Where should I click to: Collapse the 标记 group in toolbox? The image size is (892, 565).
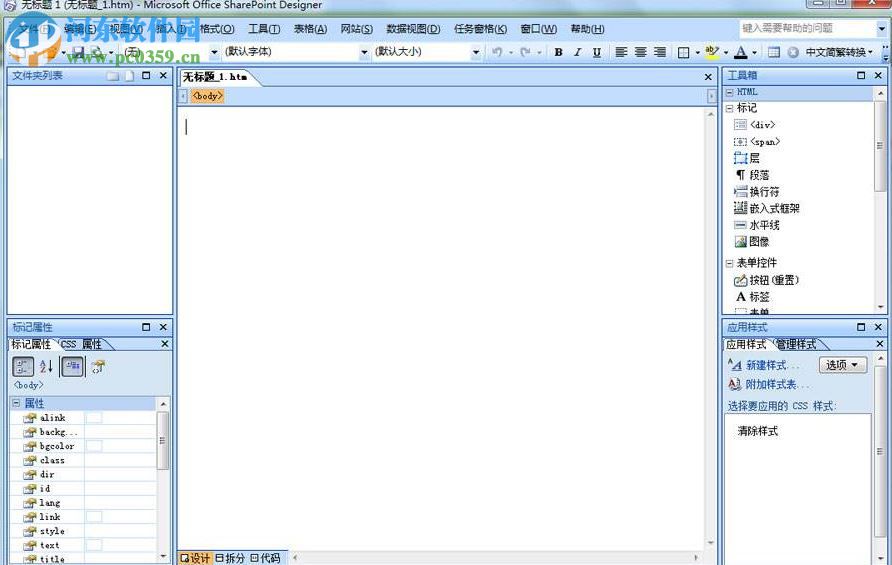pos(730,108)
